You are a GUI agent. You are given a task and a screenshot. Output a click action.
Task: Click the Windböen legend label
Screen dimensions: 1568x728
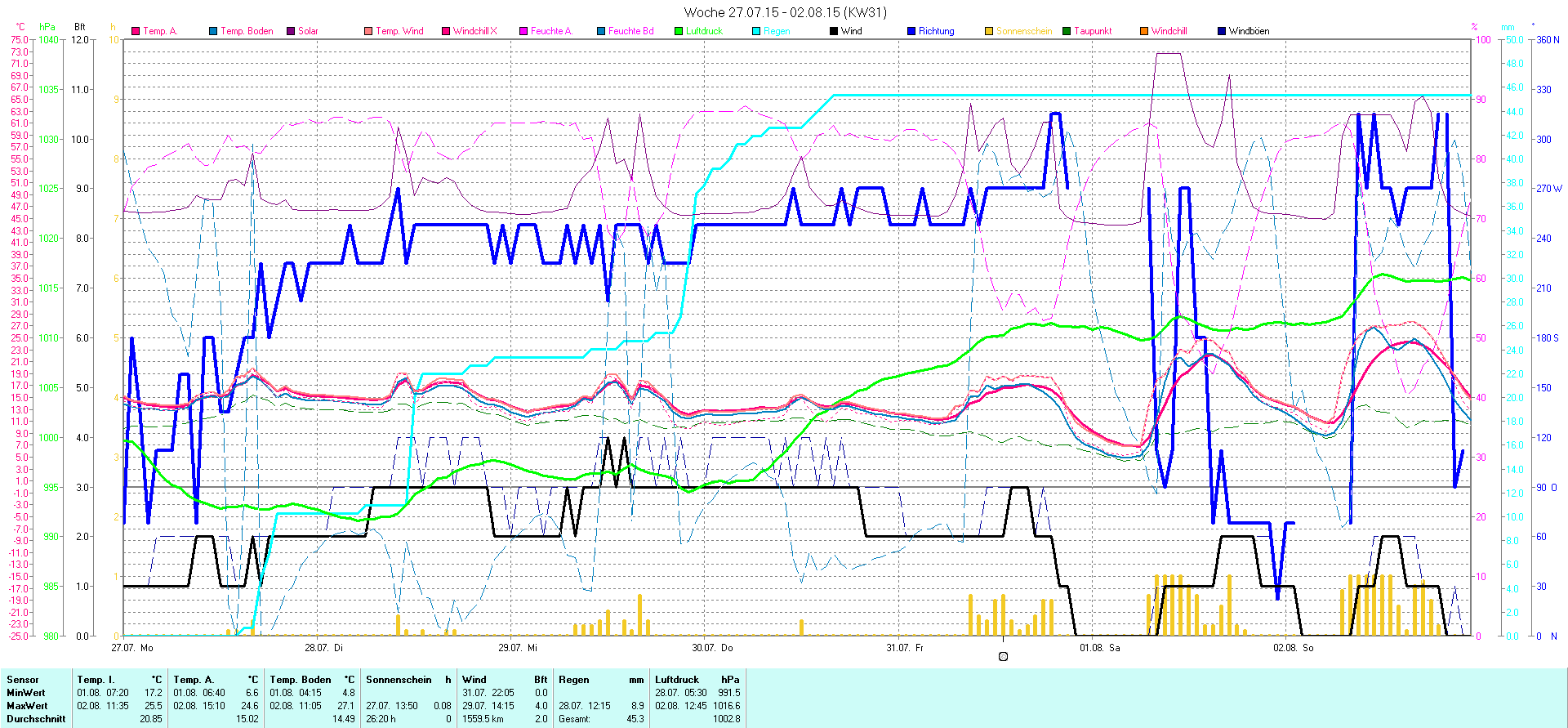tap(1249, 31)
